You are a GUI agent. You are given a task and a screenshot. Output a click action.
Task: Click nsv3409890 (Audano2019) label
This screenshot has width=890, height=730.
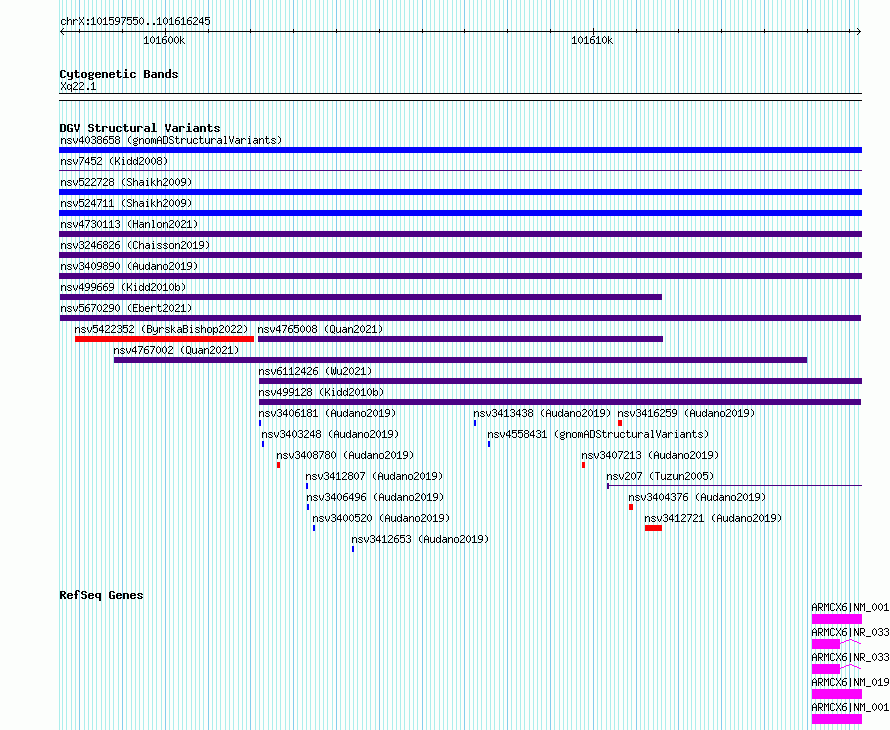pyautogui.click(x=129, y=266)
